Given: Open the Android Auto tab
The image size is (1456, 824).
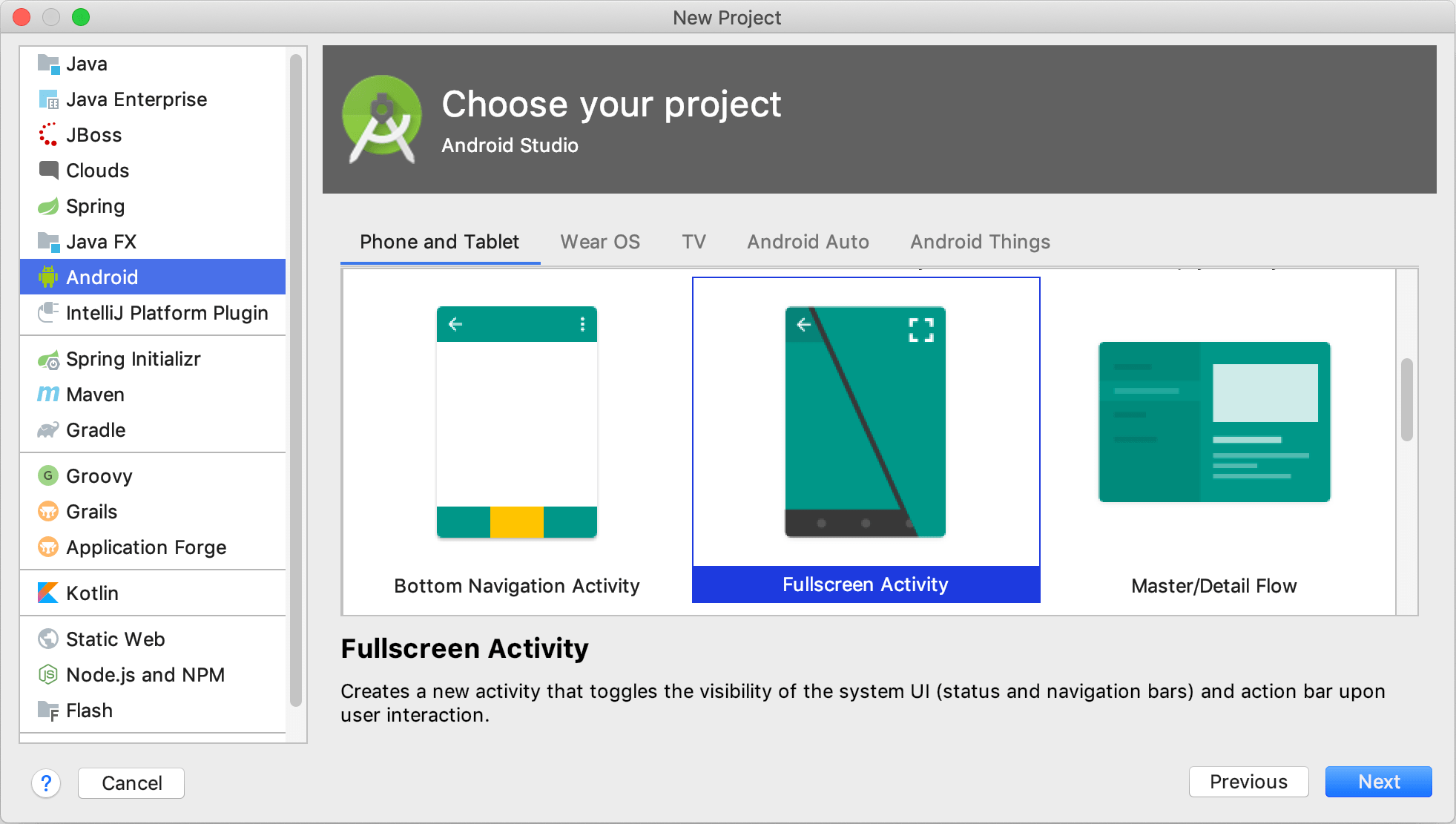Looking at the screenshot, I should click(x=808, y=242).
